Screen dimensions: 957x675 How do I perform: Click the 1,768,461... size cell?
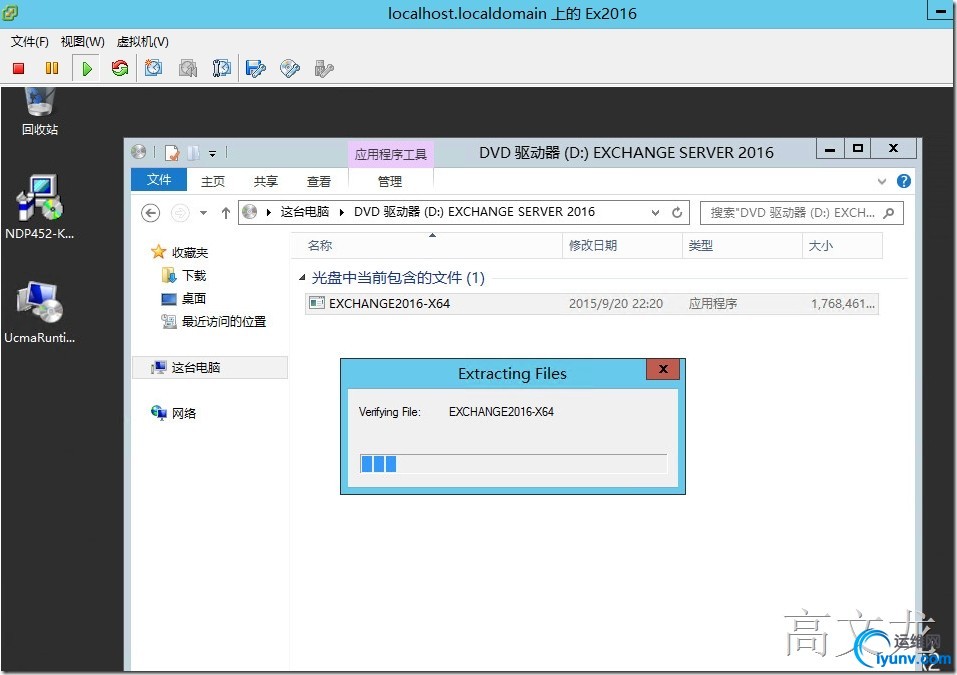point(843,303)
